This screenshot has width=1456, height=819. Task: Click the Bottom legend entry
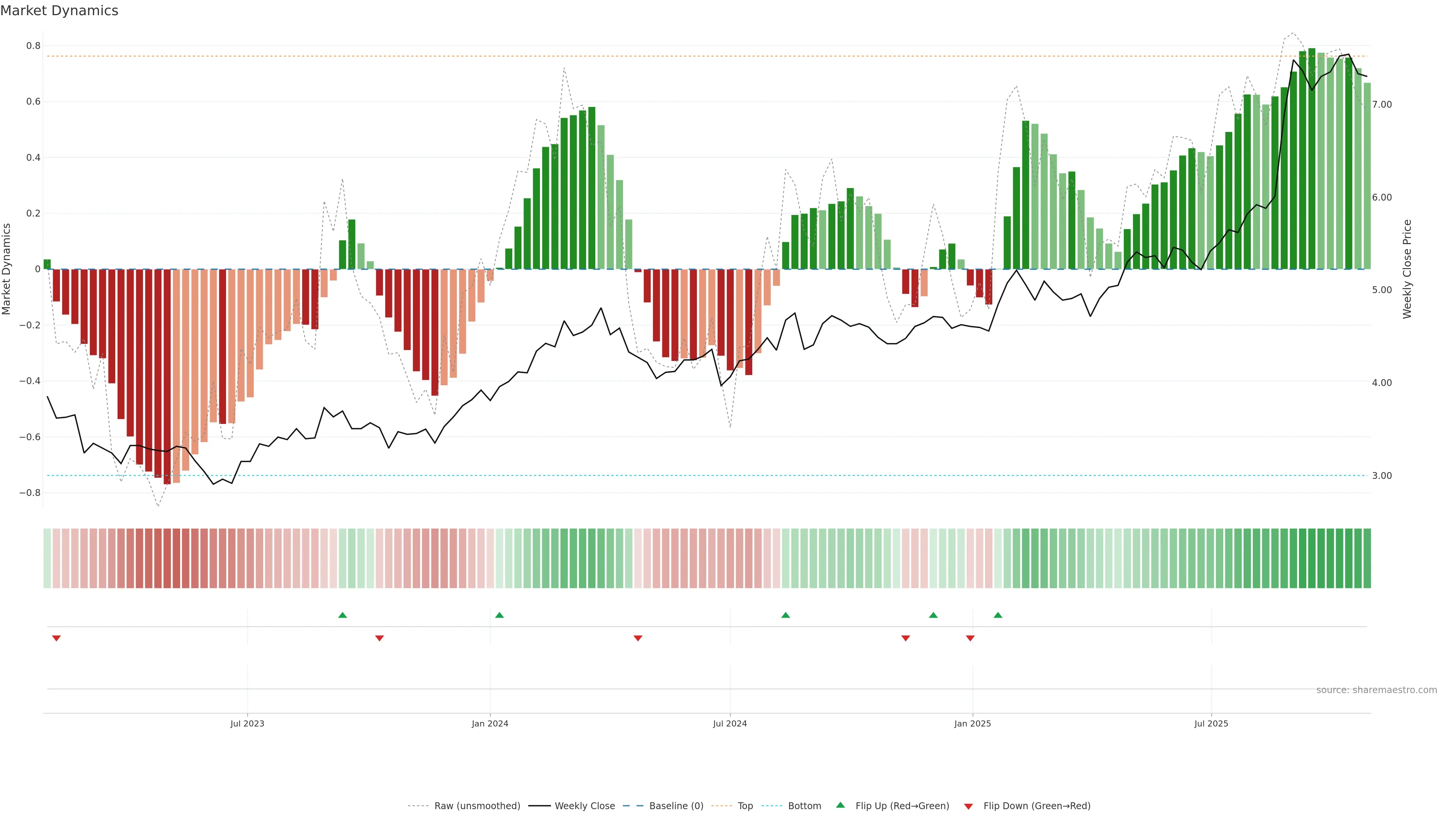coord(804,805)
